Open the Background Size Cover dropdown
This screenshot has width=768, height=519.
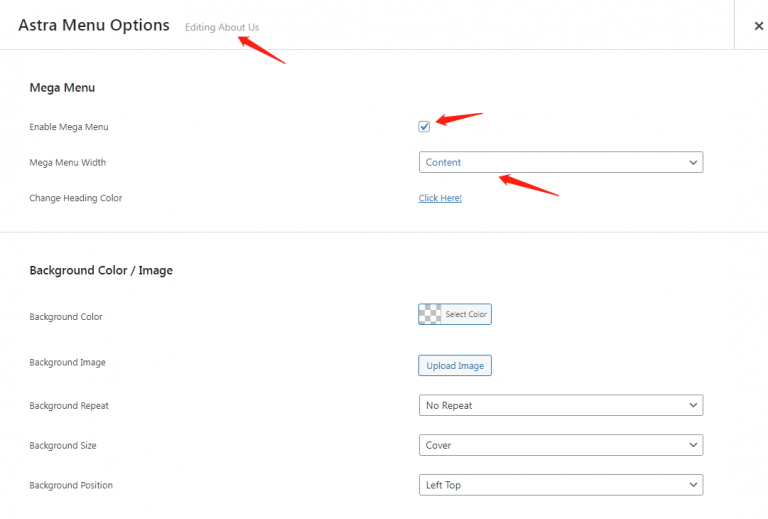pyautogui.click(x=560, y=445)
